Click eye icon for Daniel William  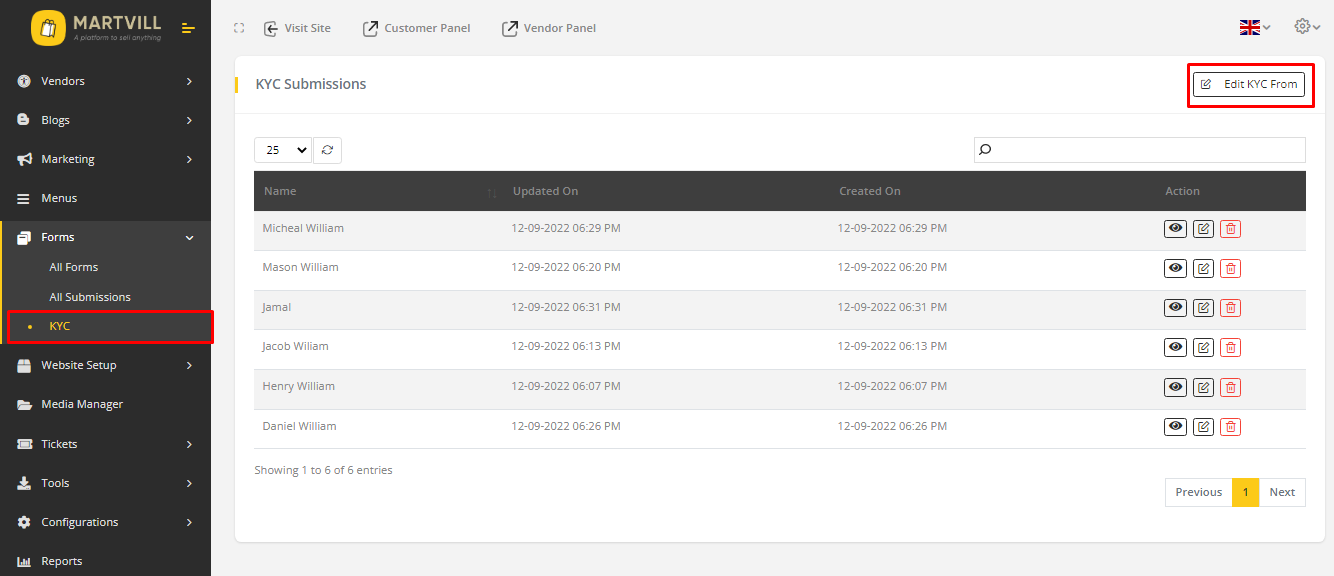pyautogui.click(x=1175, y=427)
